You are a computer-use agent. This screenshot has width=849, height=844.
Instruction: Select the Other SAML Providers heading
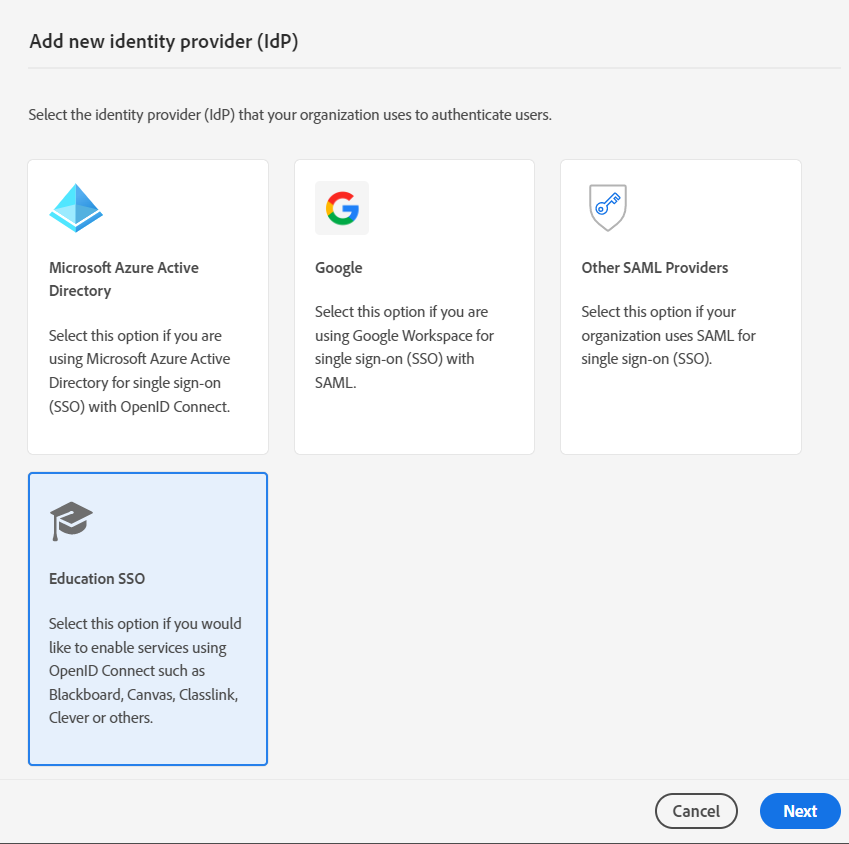click(655, 268)
